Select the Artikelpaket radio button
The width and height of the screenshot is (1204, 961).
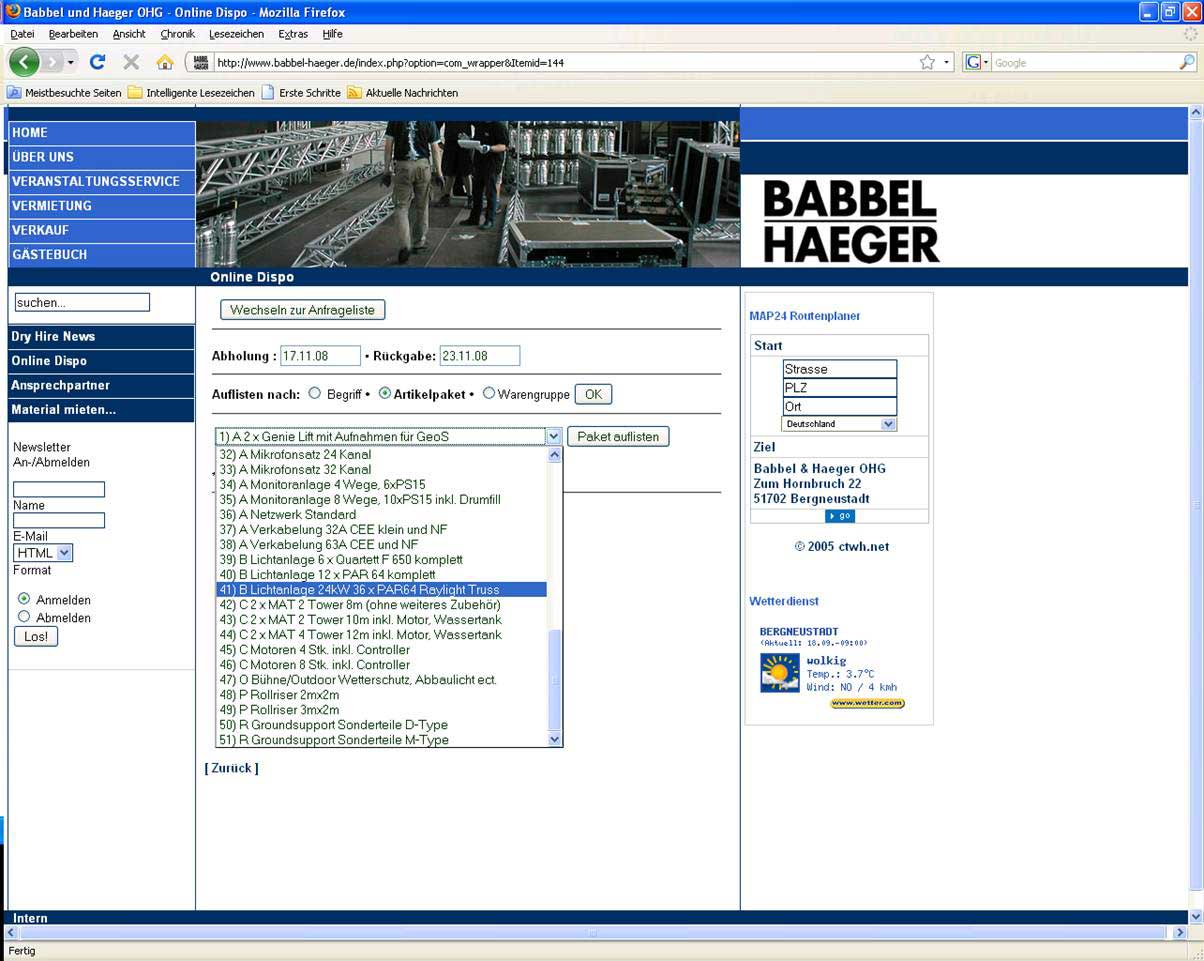385,393
